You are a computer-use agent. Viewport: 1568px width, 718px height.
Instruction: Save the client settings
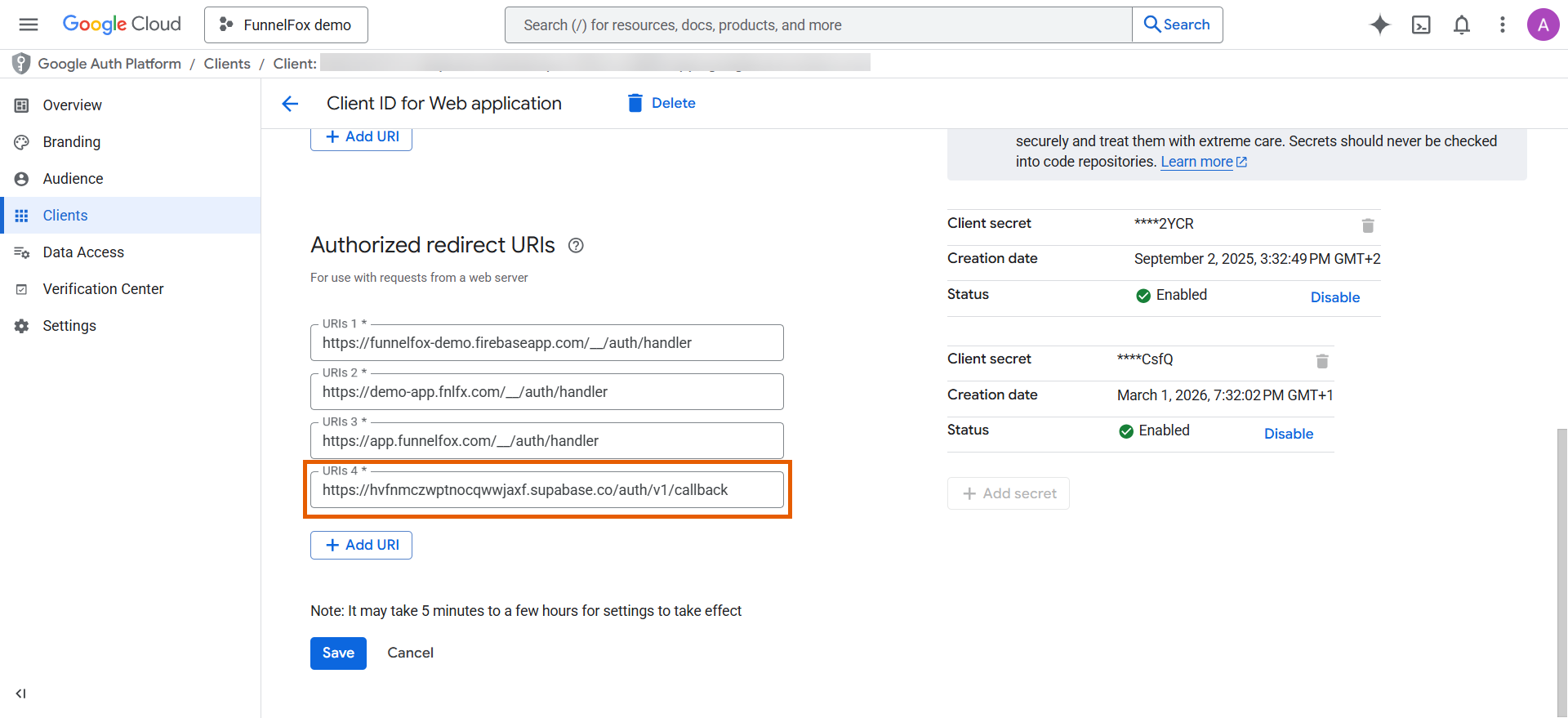(x=338, y=653)
